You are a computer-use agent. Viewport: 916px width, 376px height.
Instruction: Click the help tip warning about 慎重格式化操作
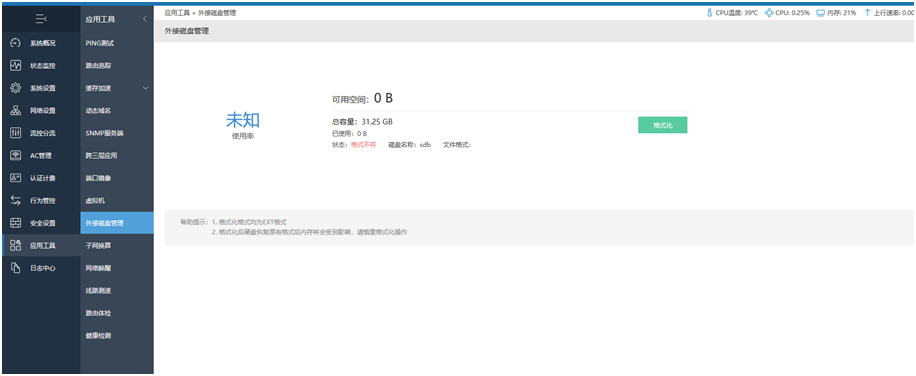click(309, 232)
